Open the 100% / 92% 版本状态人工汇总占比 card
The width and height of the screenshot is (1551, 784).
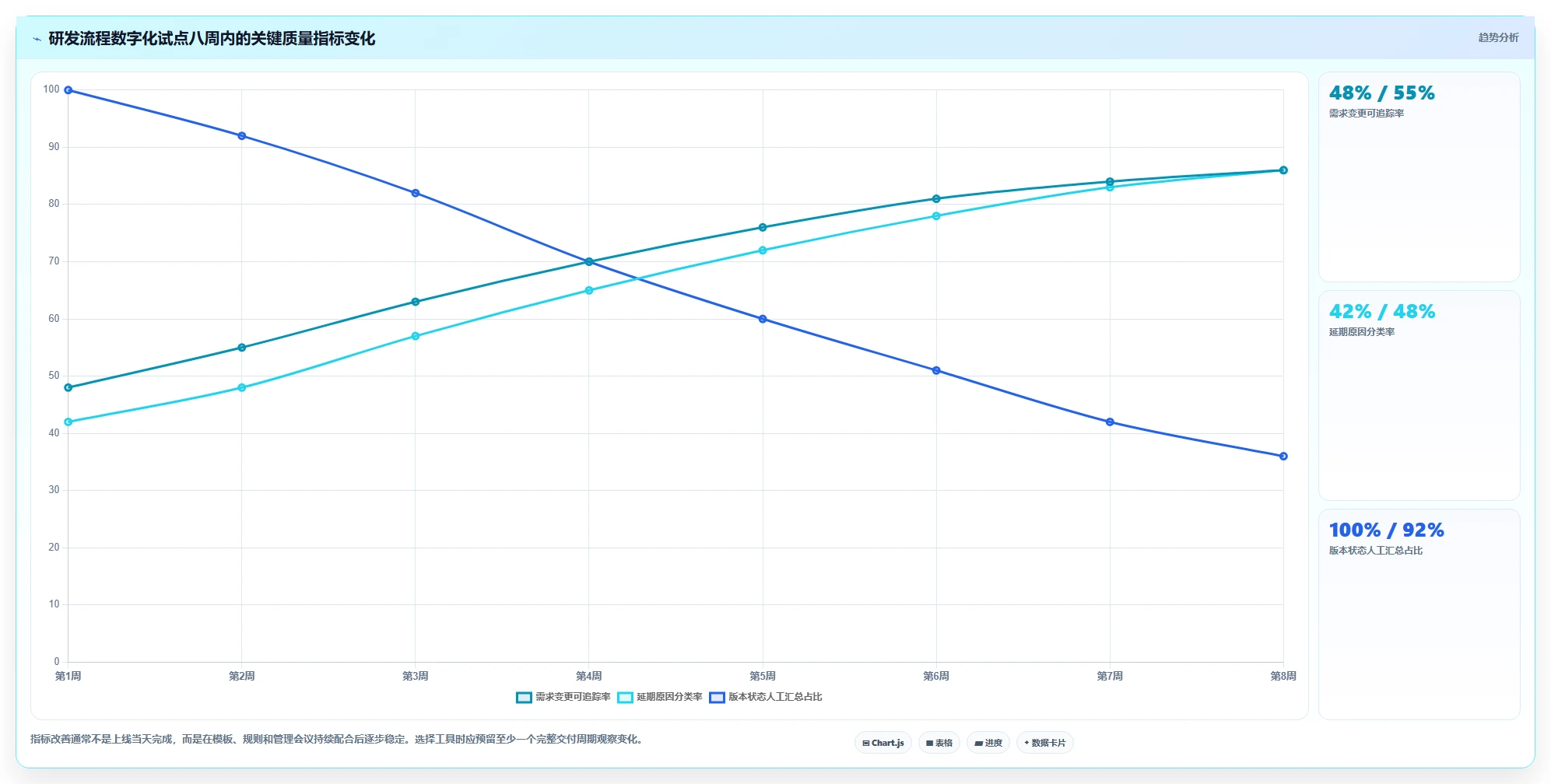[x=1419, y=614]
